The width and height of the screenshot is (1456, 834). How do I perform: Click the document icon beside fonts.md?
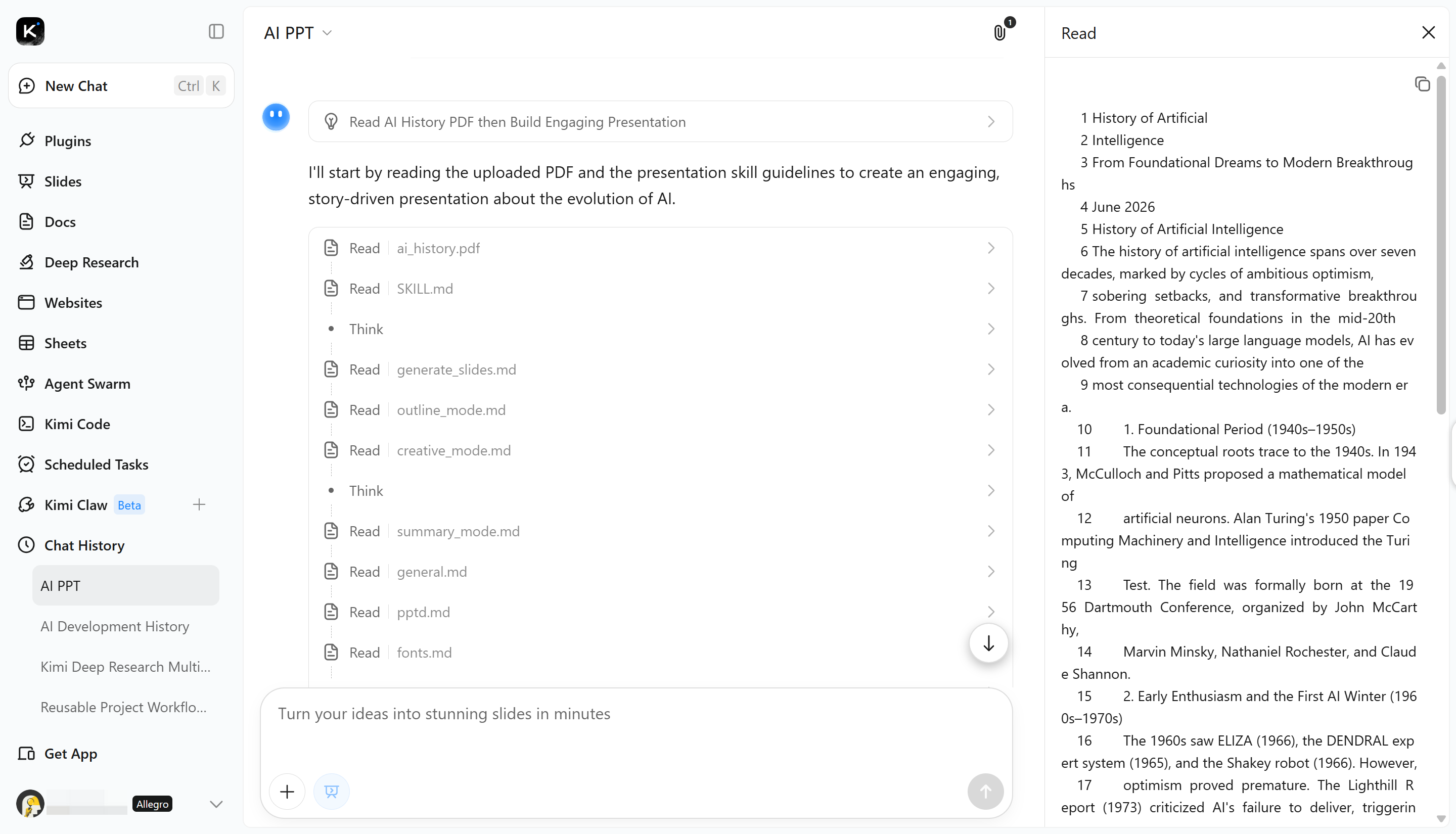point(331,653)
